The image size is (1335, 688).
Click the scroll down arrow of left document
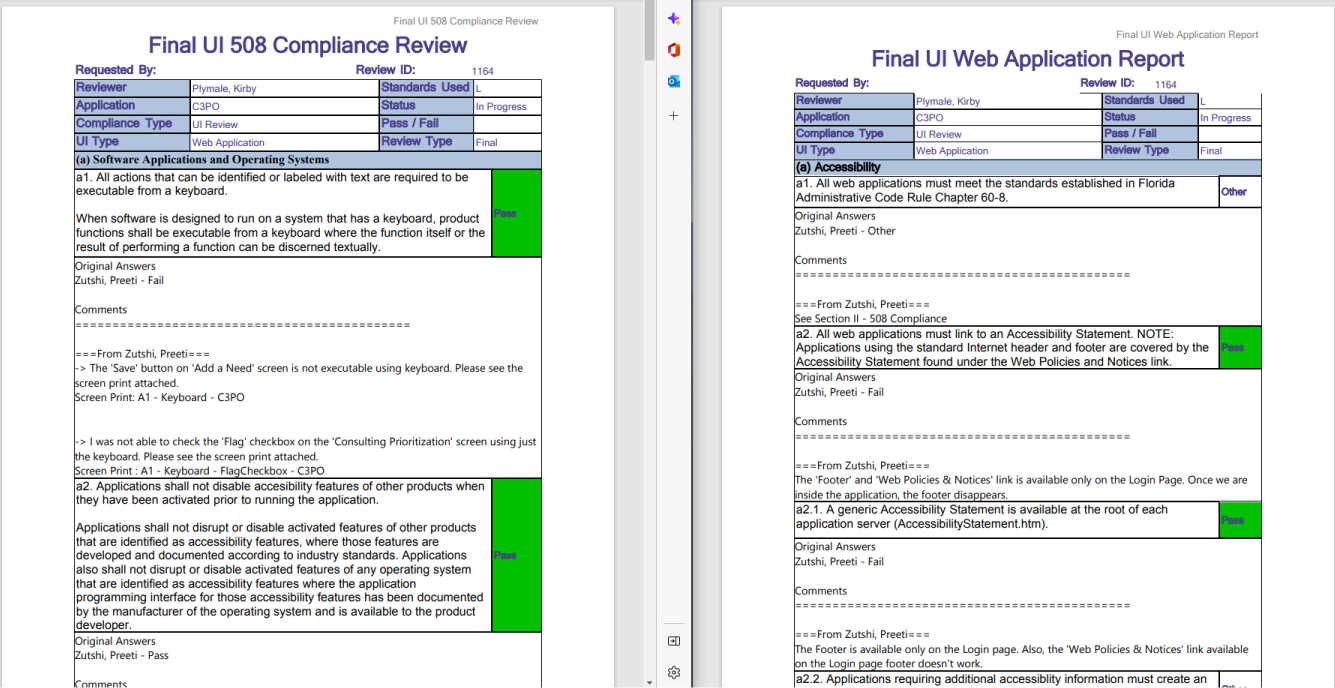click(x=650, y=682)
